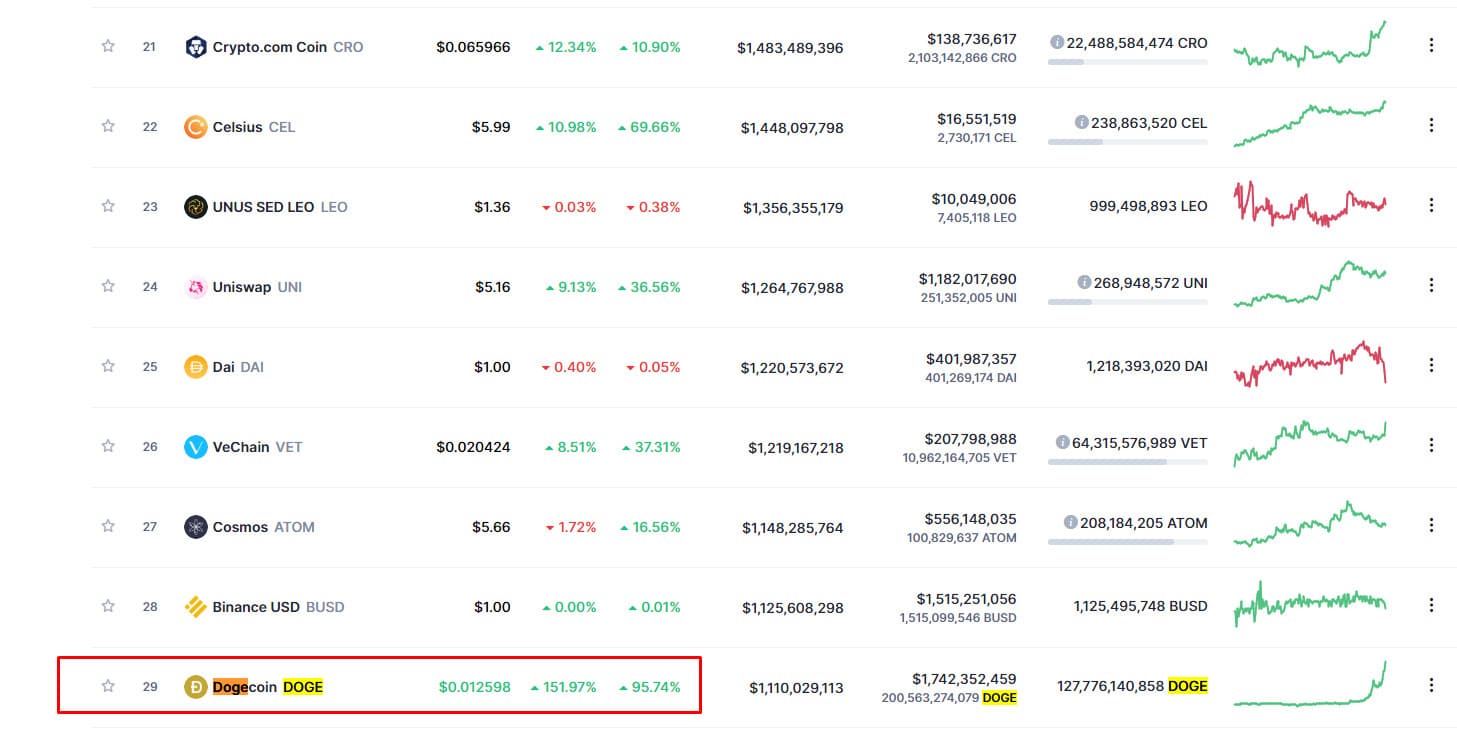Click the Dogecoin logo icon
Image resolution: width=1457 pixels, height=732 pixels.
[196, 687]
